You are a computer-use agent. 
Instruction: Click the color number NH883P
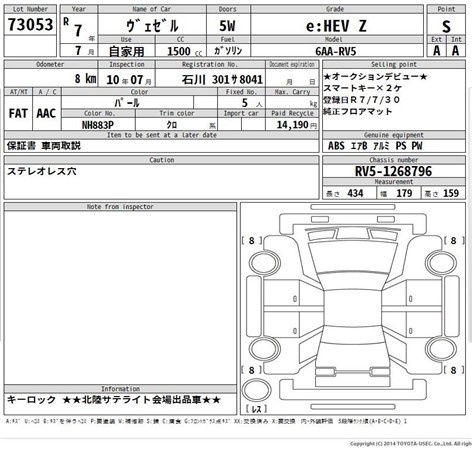tap(98, 125)
